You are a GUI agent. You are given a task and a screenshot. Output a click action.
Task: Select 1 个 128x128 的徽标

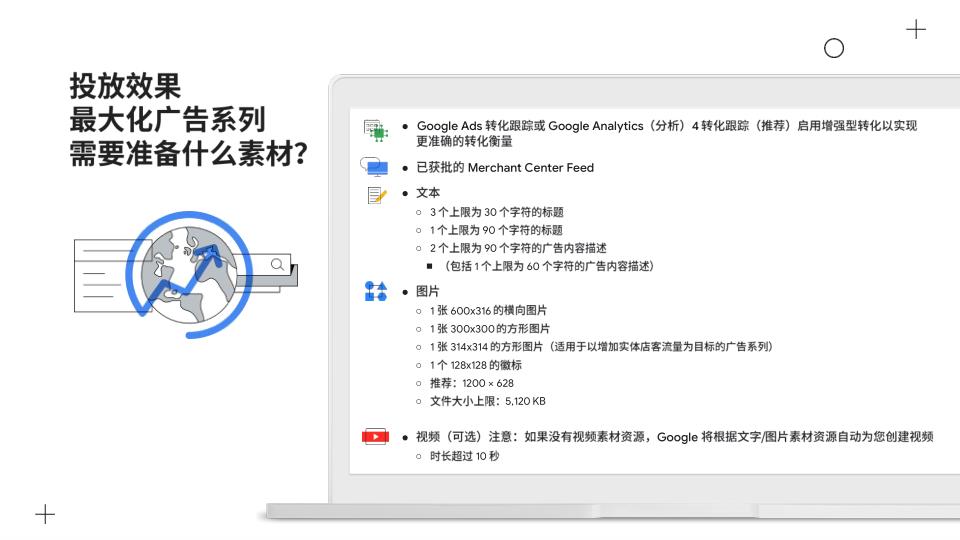(x=476, y=365)
